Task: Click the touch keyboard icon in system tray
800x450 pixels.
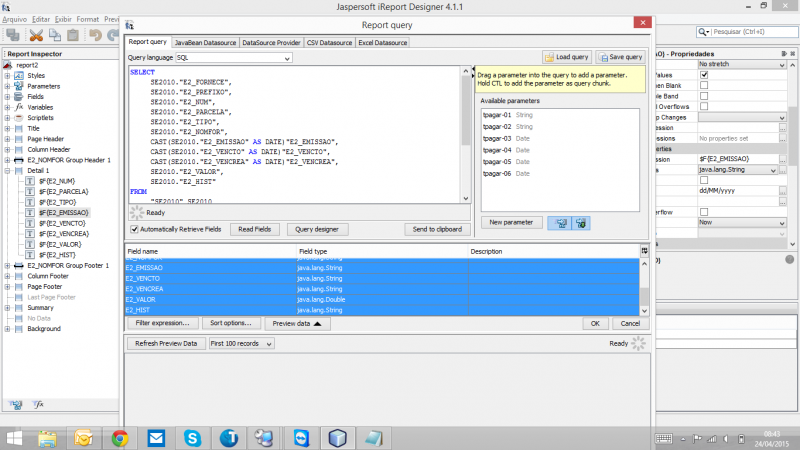Action: click(x=663, y=439)
